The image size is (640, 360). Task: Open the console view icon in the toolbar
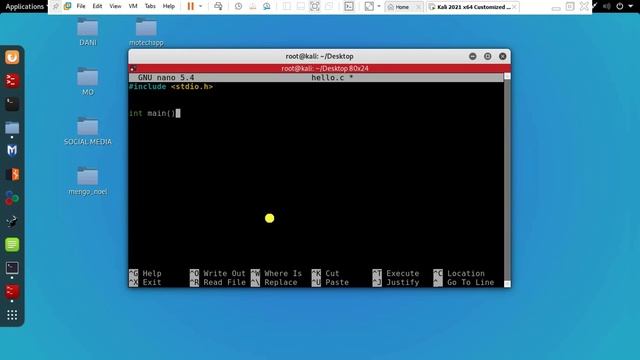(x=349, y=7)
